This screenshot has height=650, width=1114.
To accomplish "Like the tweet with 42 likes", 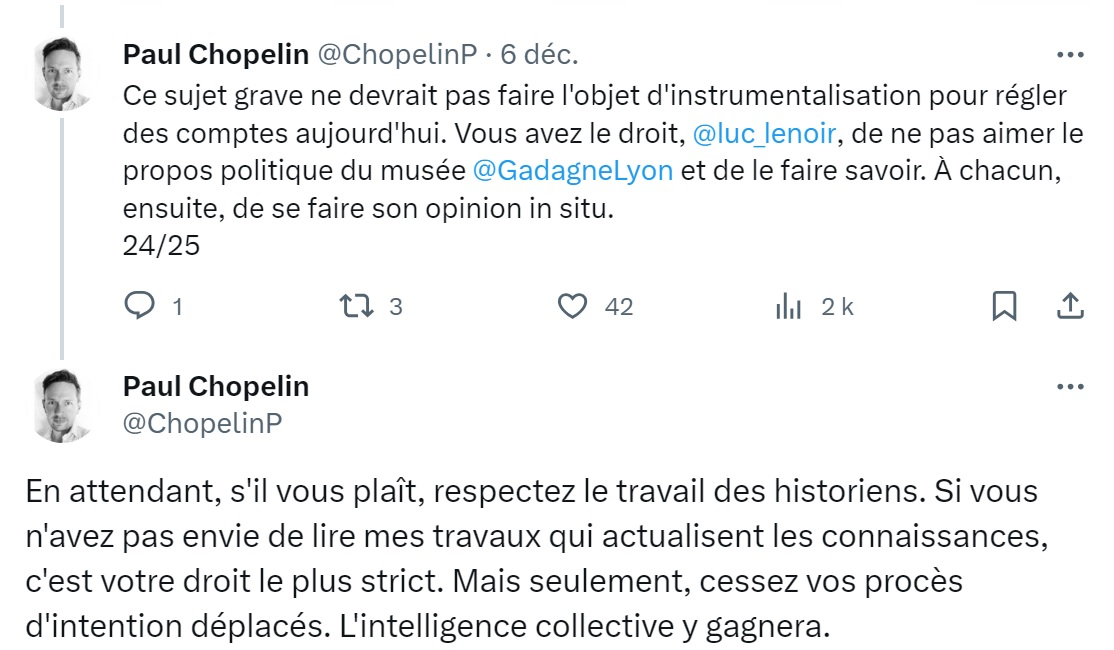I will tap(572, 306).
